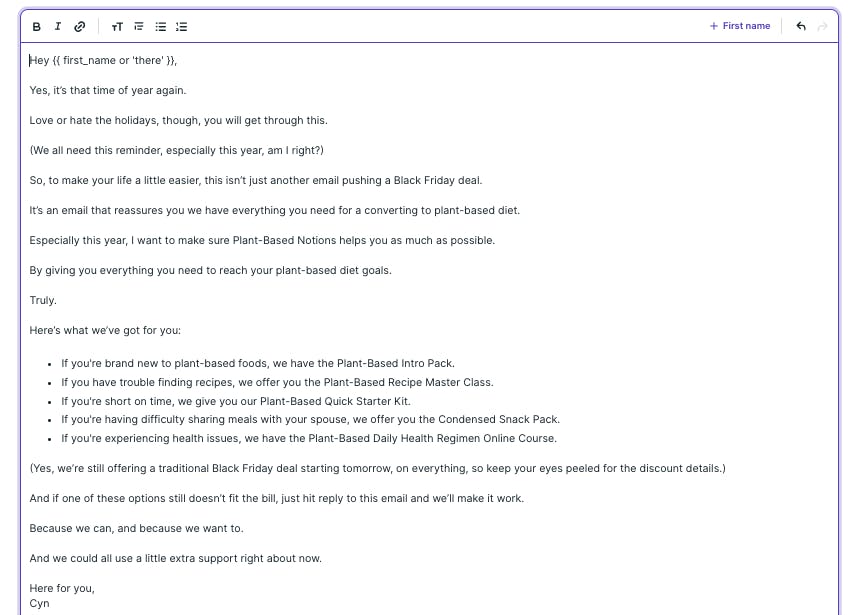
Task: Click the Plant-Based Intro Pack bullet item
Action: [x=258, y=363]
